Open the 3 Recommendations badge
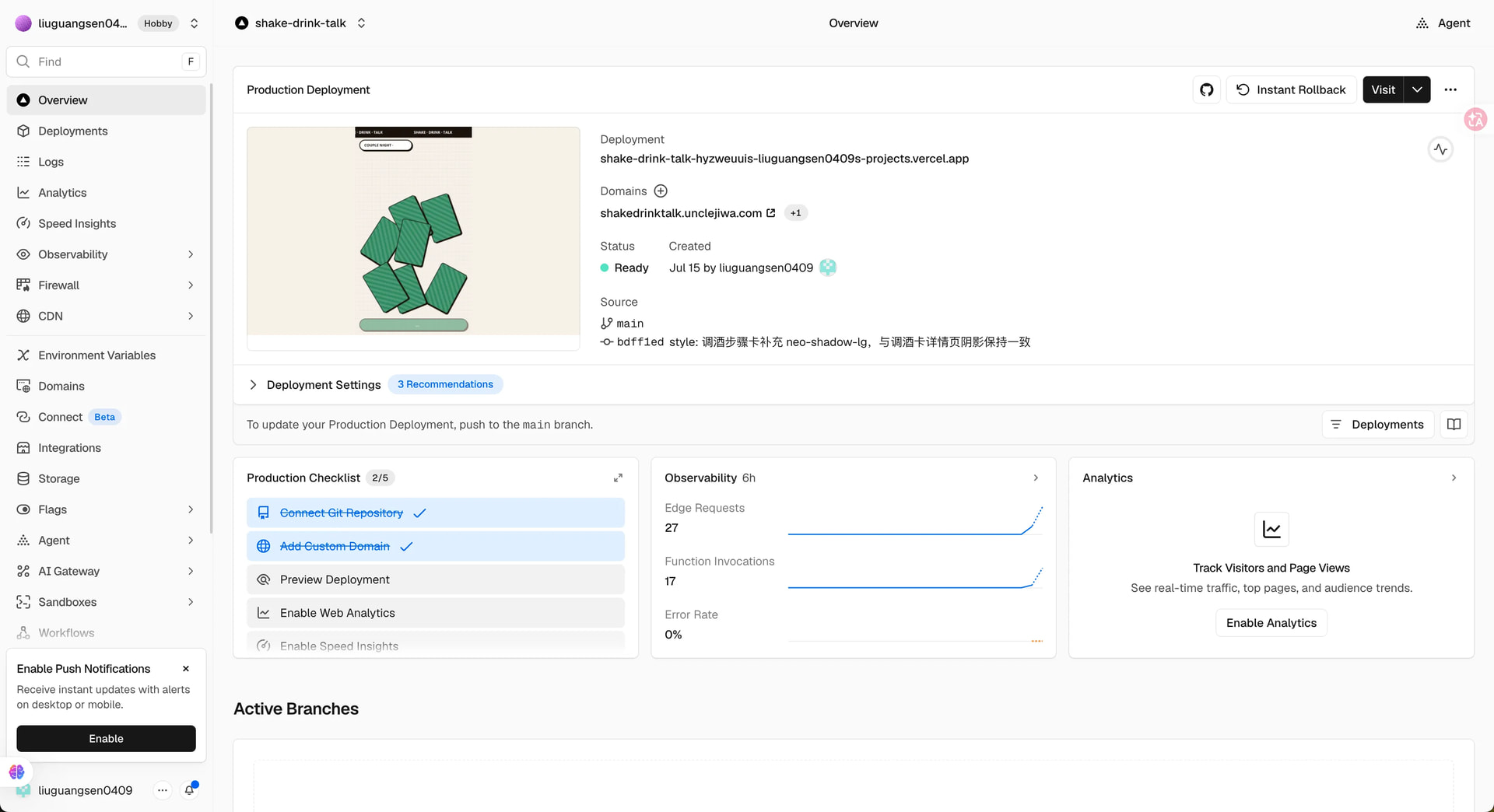1494x812 pixels. (x=445, y=384)
